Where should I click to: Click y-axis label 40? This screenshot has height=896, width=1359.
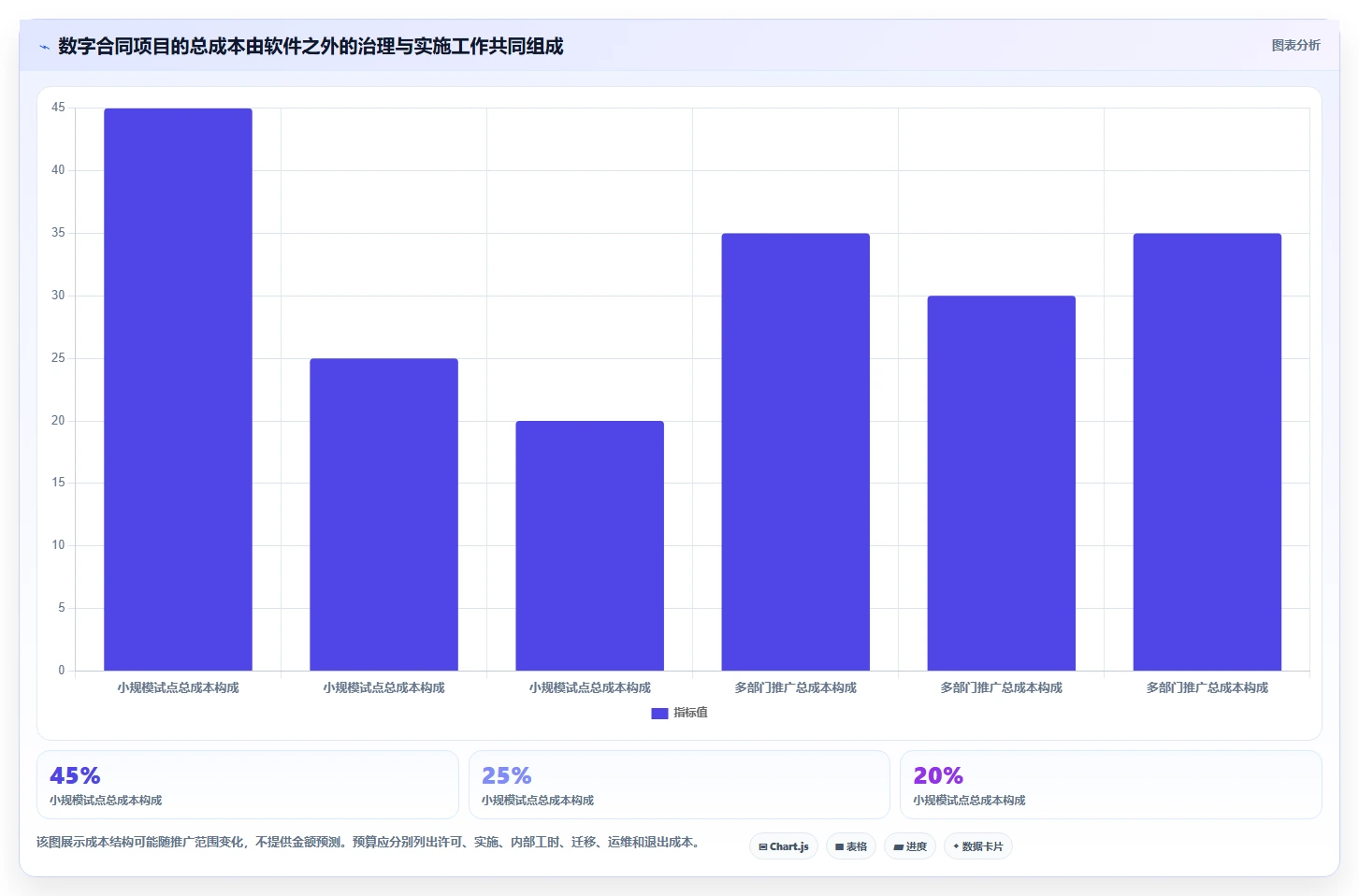[x=58, y=170]
